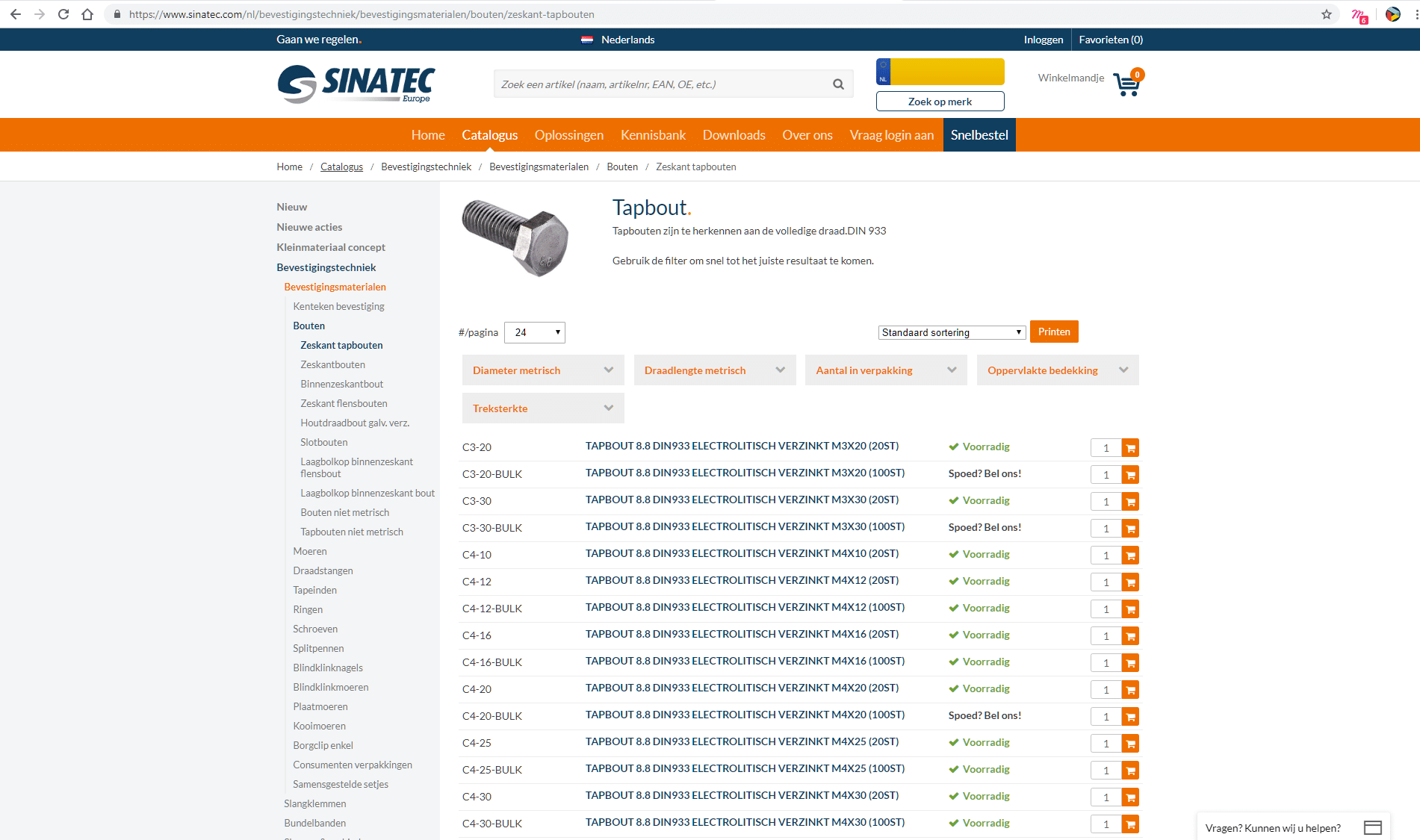The image size is (1420, 840).
Task: Select Slotbouten in sidebar
Action: (323, 442)
